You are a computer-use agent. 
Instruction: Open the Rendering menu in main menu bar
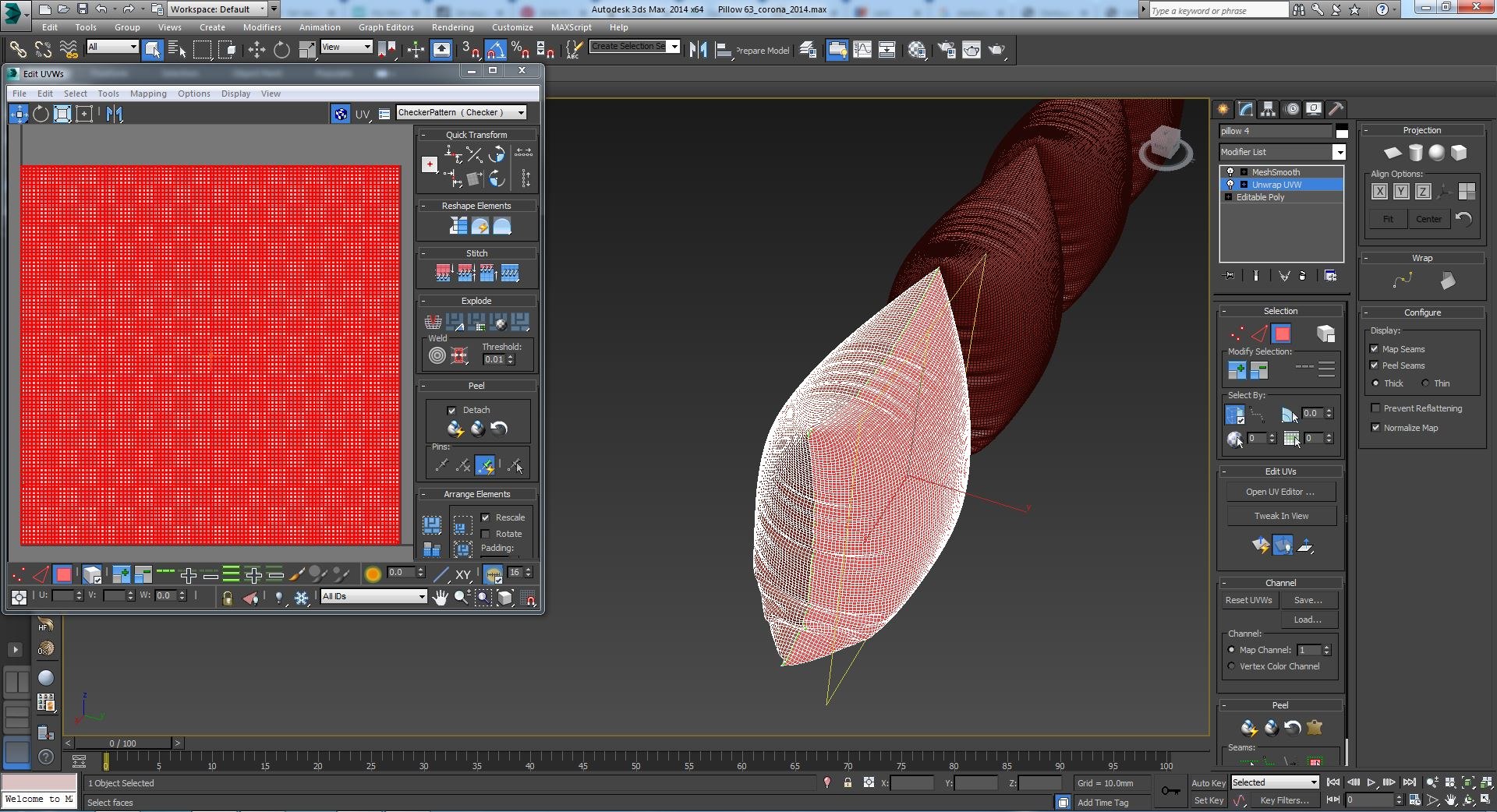(453, 27)
